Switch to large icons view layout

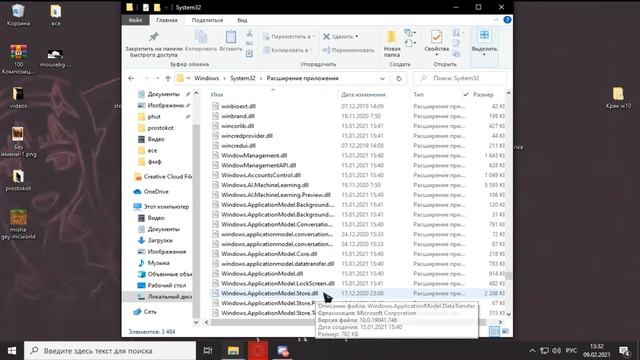click(x=505, y=331)
